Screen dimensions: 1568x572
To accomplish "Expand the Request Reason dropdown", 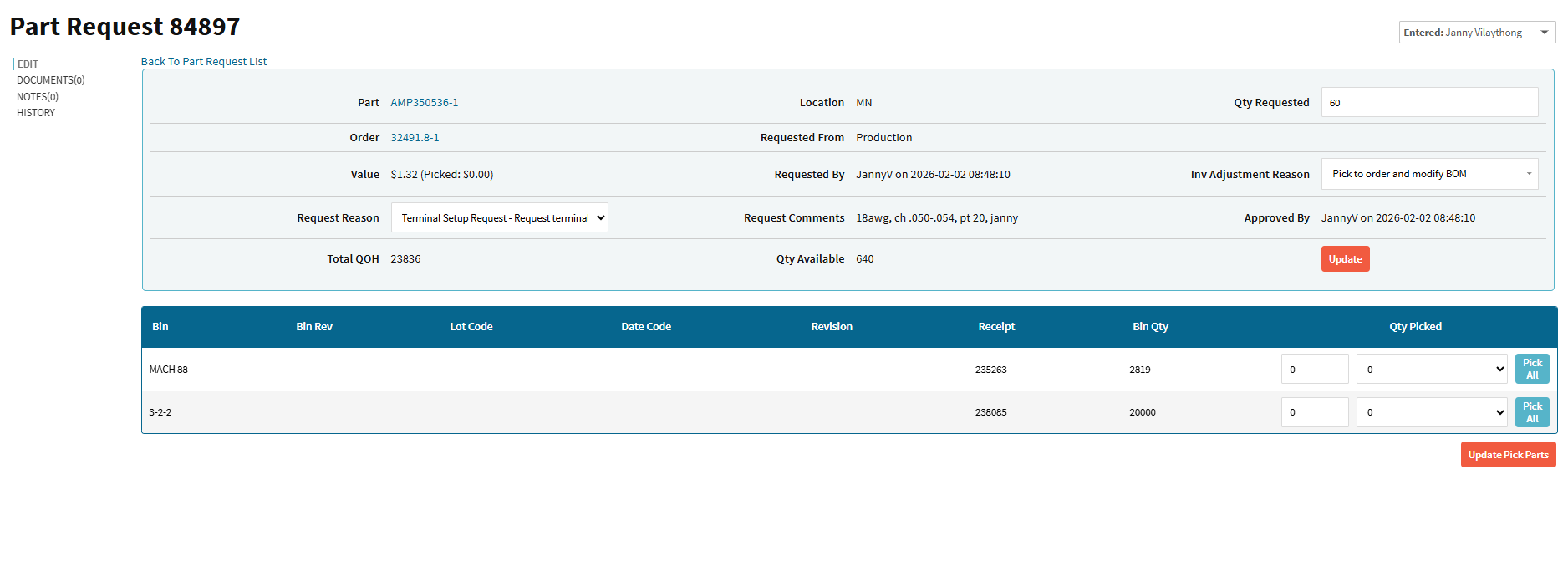I will coord(499,218).
